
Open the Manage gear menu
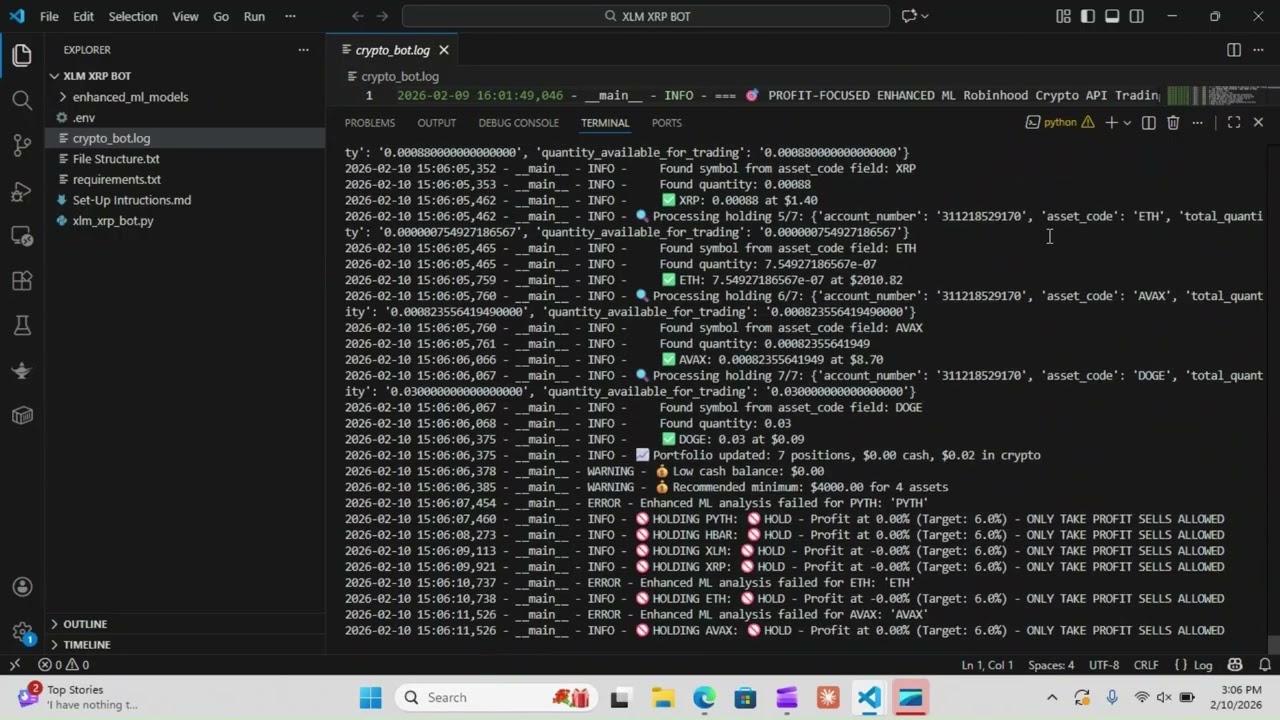click(x=22, y=632)
